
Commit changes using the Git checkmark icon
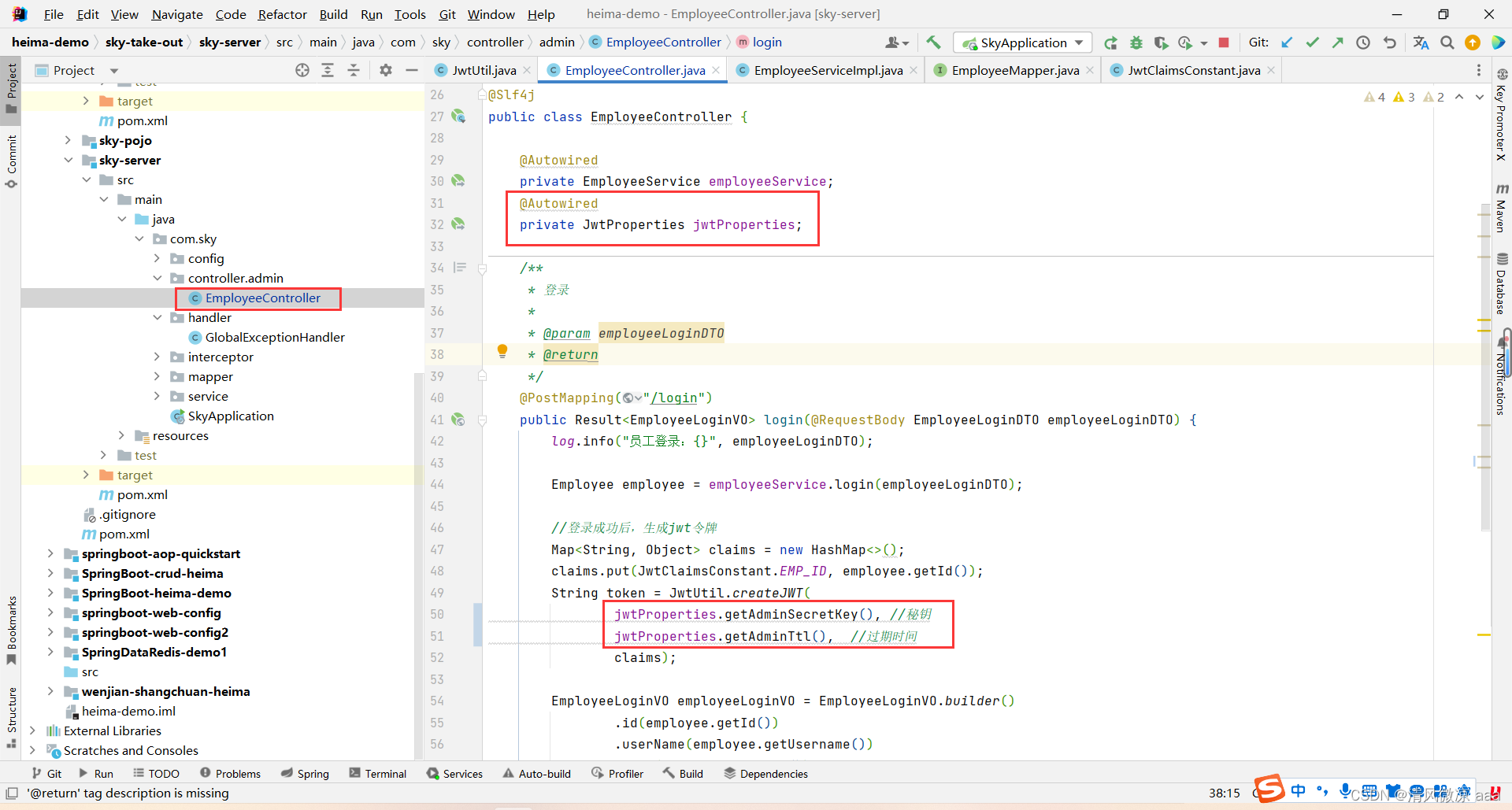(1312, 43)
